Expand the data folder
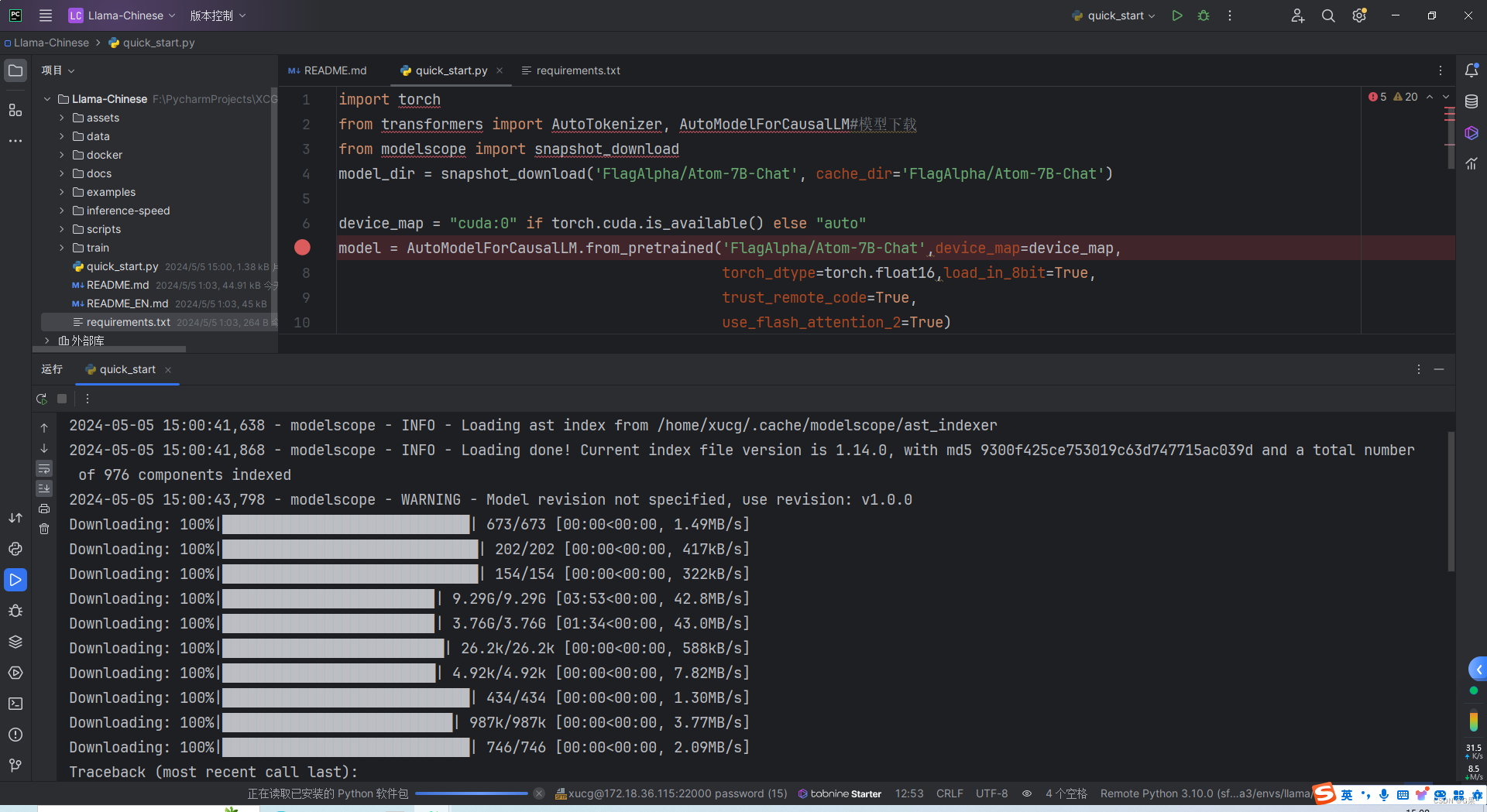This screenshot has width=1487, height=812. click(x=62, y=136)
